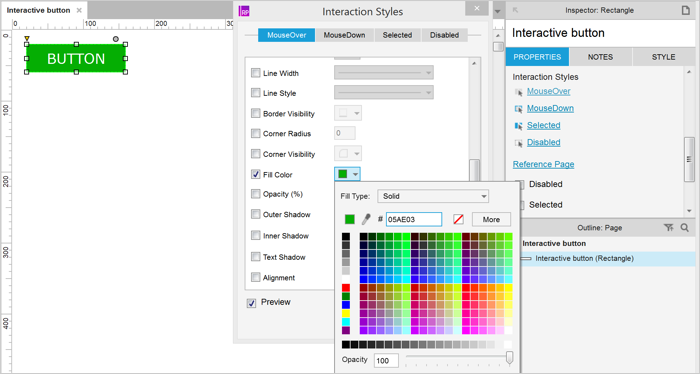The image size is (700, 374).
Task: Click the yellow triangle corner-radius handle
Action: (x=27, y=39)
